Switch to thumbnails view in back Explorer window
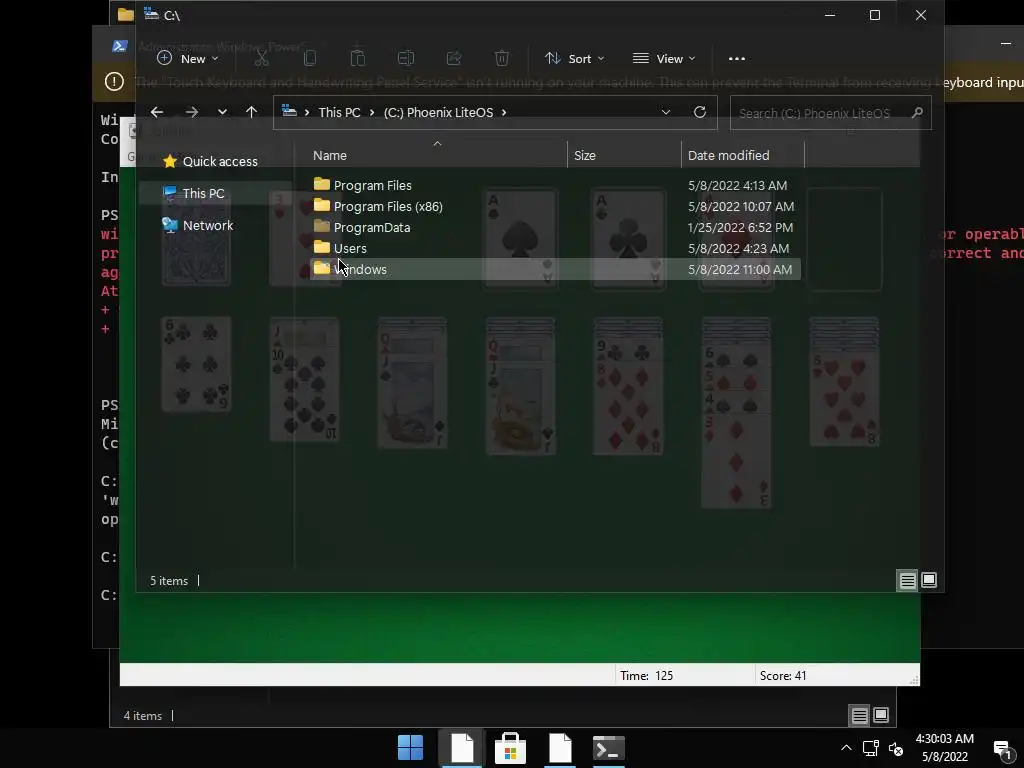 [x=881, y=715]
